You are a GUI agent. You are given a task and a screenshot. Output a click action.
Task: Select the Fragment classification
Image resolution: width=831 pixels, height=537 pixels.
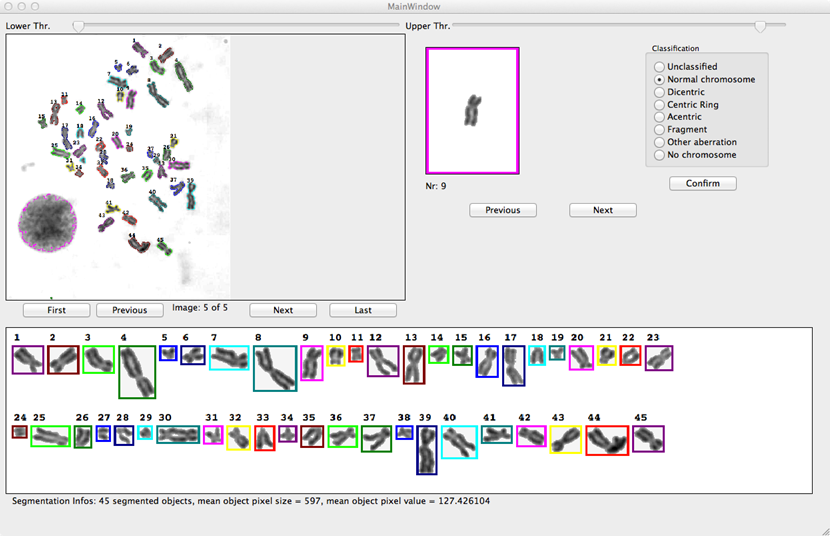tap(660, 130)
